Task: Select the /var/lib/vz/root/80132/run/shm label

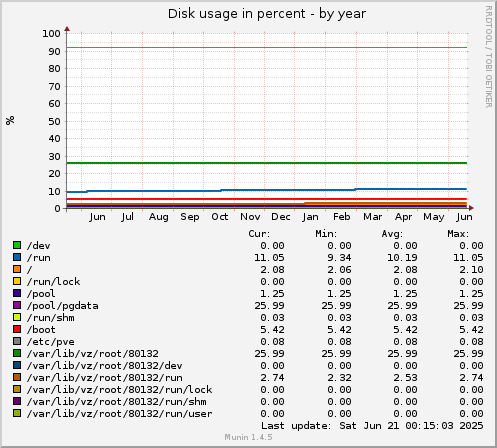Action: pos(117,402)
